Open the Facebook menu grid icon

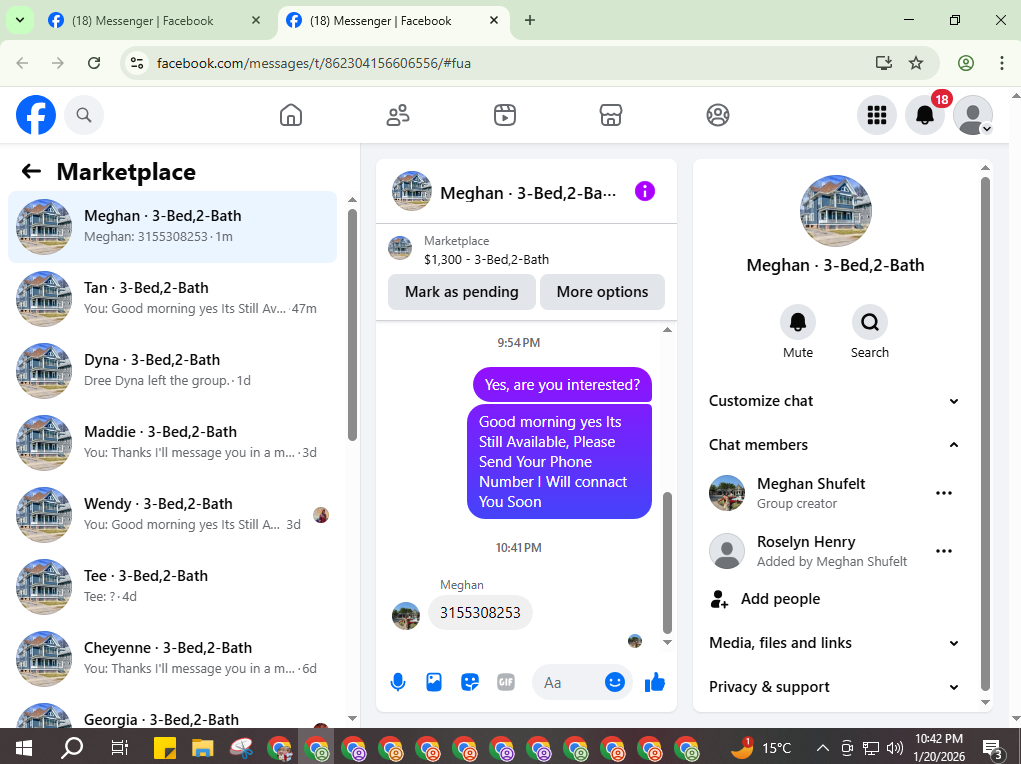[876, 115]
